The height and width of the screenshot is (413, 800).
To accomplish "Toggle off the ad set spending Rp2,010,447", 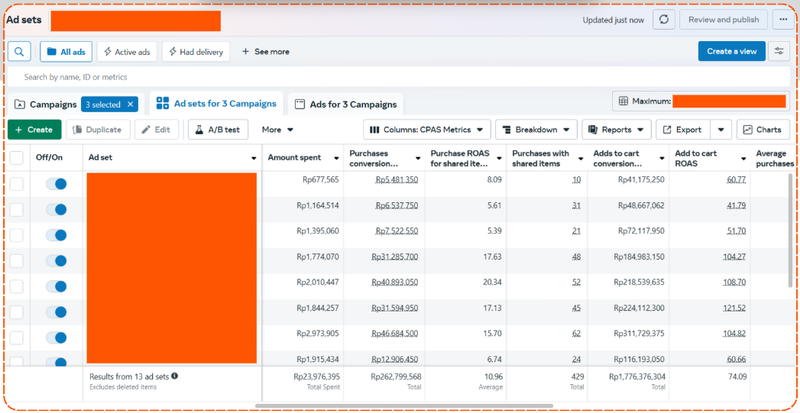I will pos(56,286).
